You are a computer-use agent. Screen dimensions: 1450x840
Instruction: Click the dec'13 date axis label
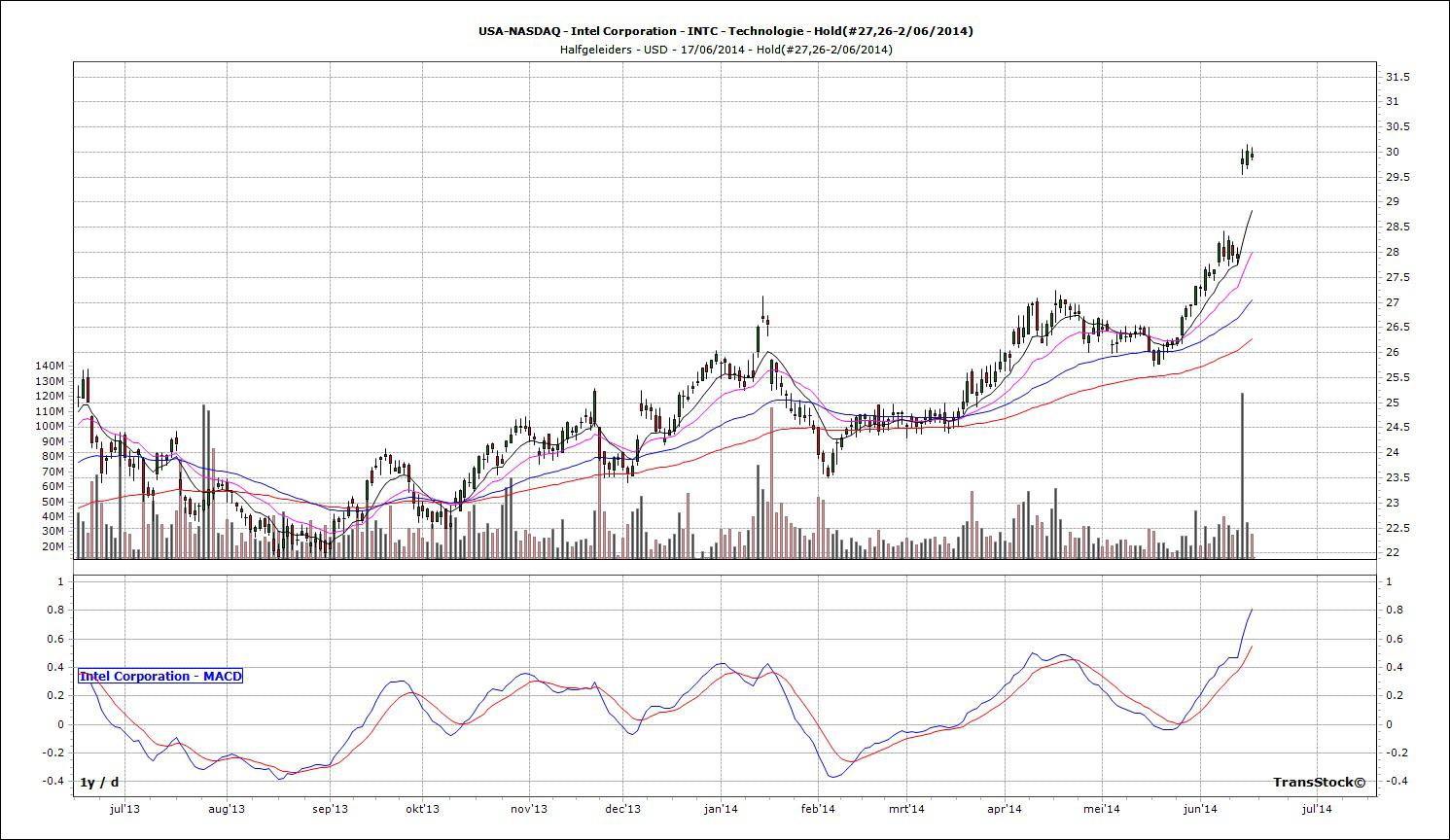[622, 809]
